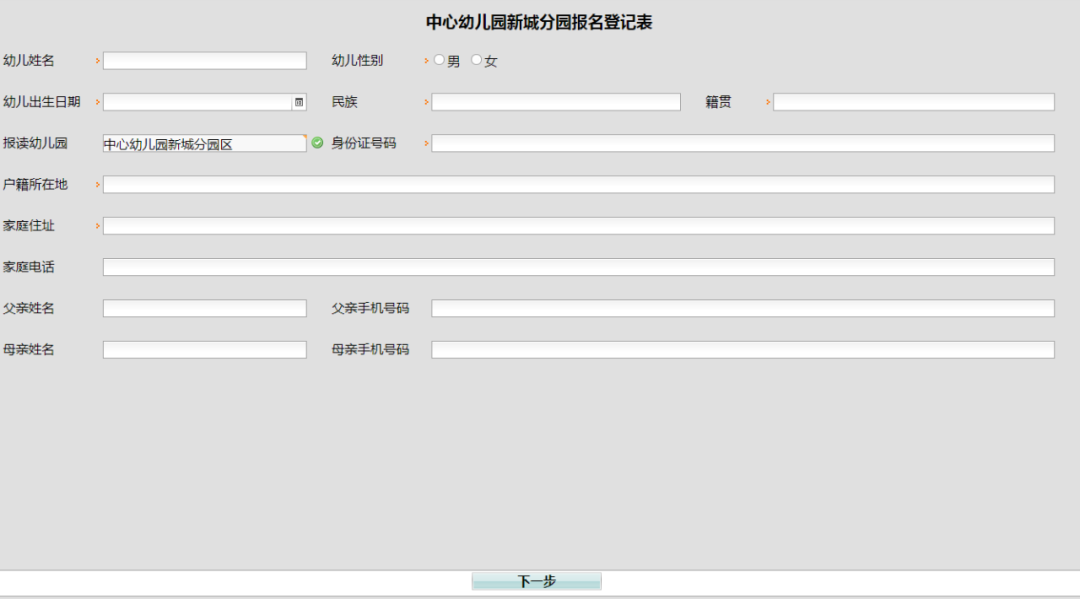Select the 女 gender radio button
Viewport: 1080px width, 599px height.
[x=475, y=60]
